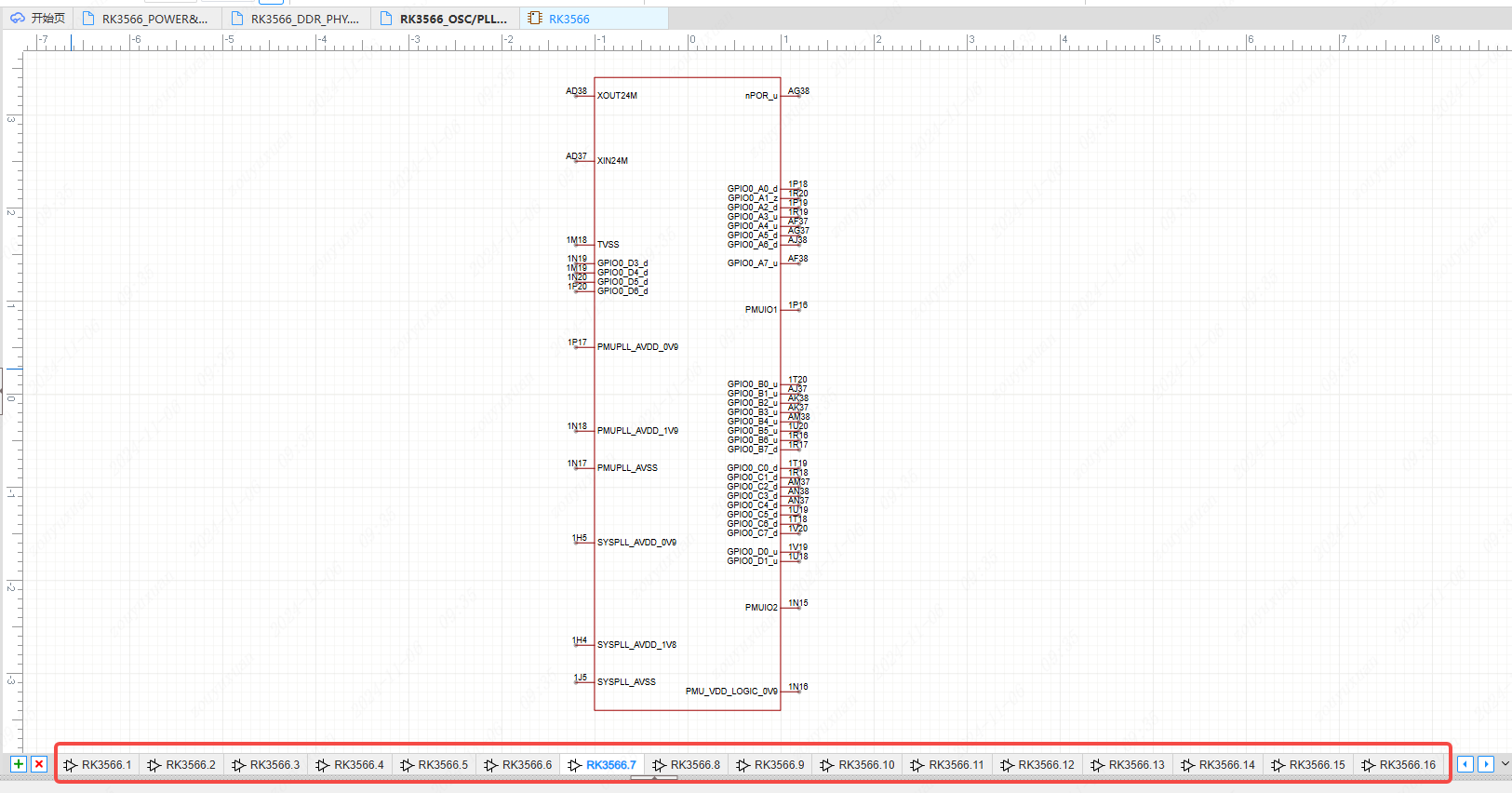Screen dimensions: 1512x793
Task: Select the GPIO0_A7_u pin label
Action: [753, 263]
